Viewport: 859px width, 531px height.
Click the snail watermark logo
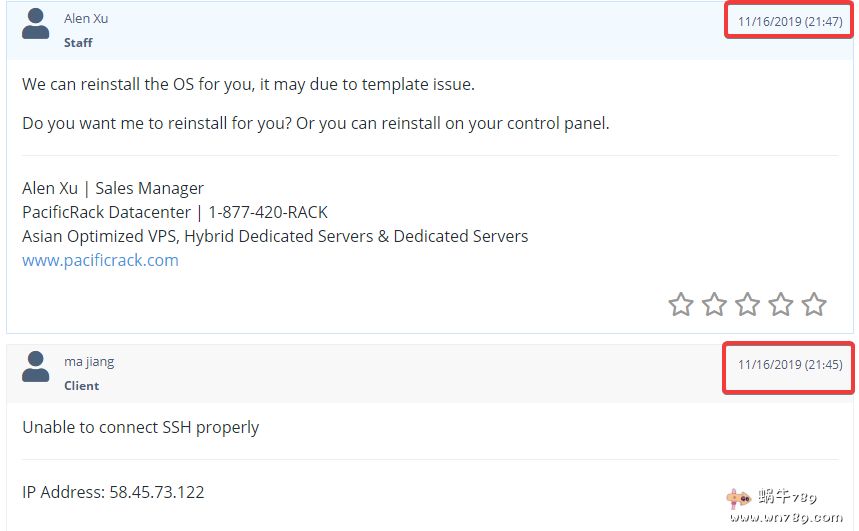tap(739, 497)
